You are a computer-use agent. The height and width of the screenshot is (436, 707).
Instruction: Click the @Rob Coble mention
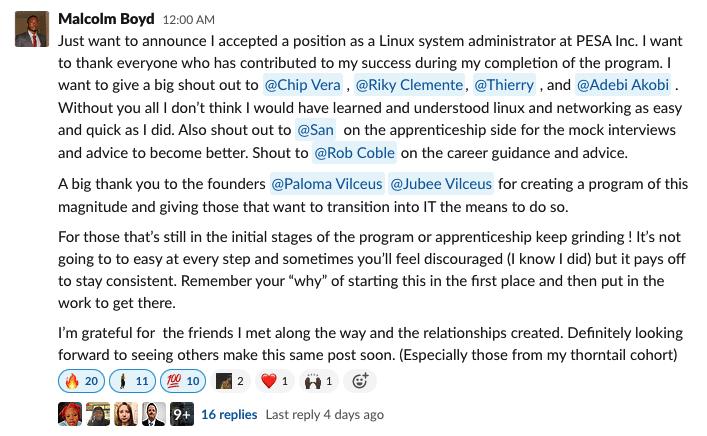(354, 153)
